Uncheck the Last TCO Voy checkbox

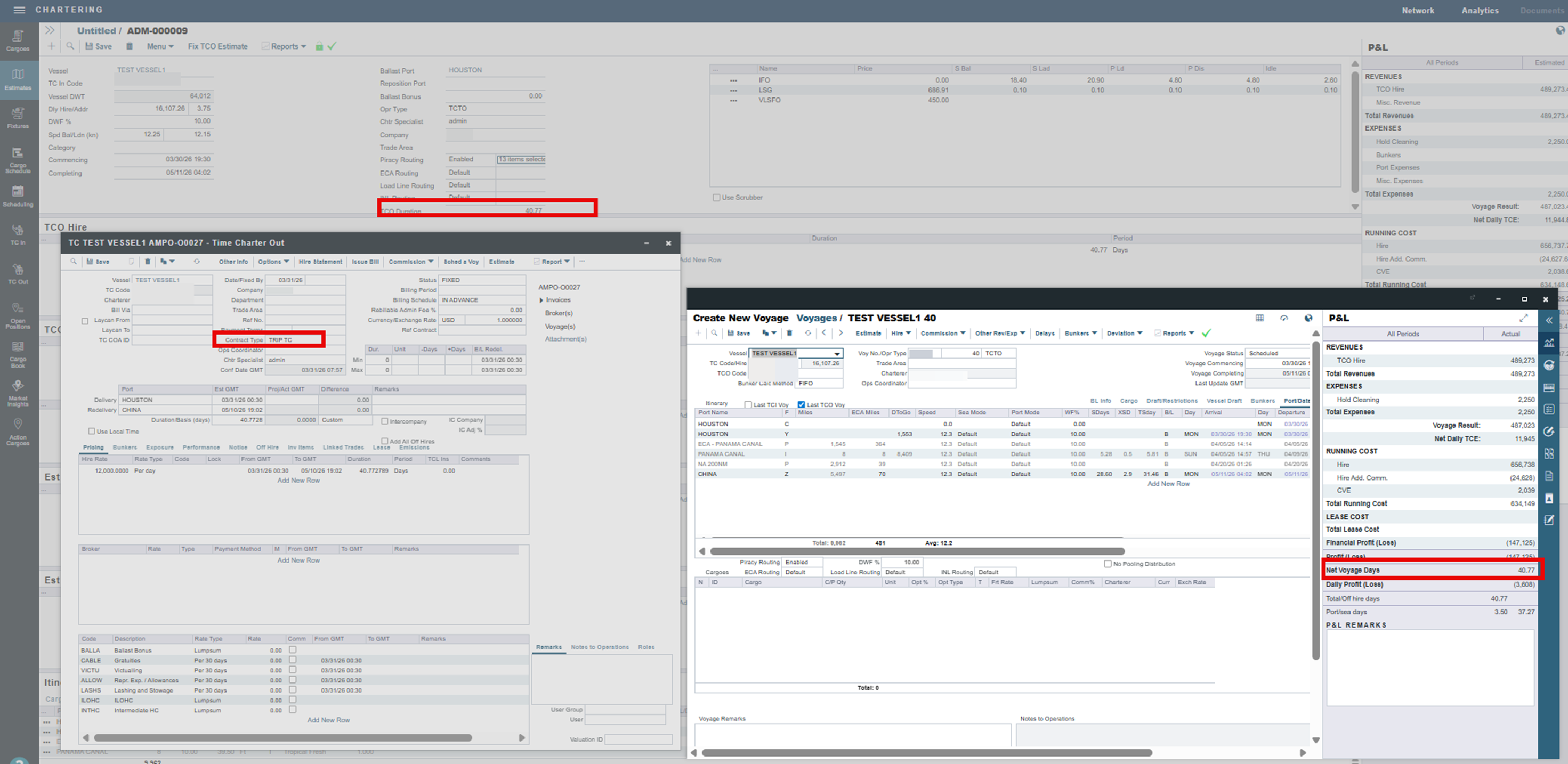801,404
